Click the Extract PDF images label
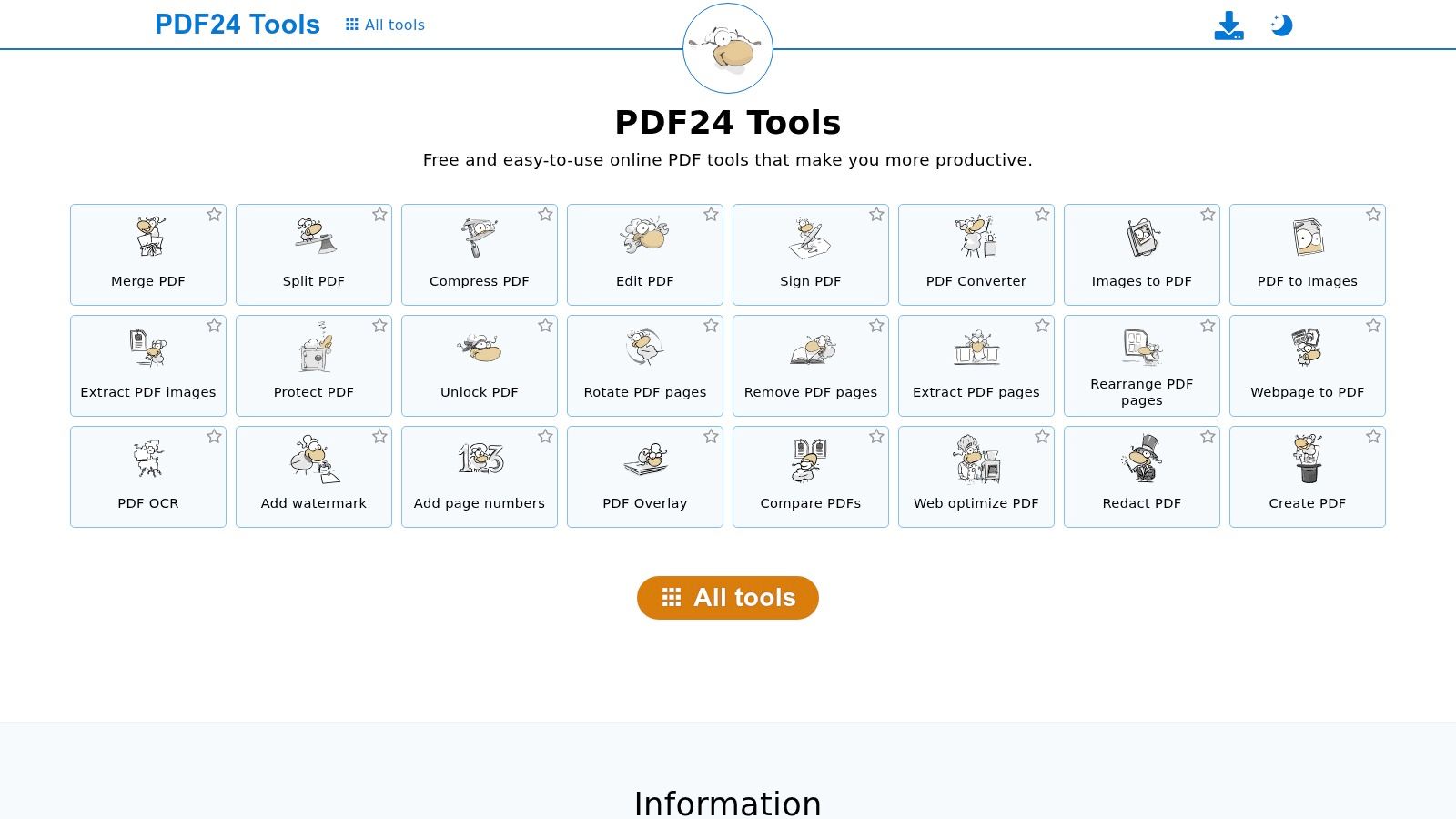This screenshot has width=1456, height=819. click(x=148, y=392)
